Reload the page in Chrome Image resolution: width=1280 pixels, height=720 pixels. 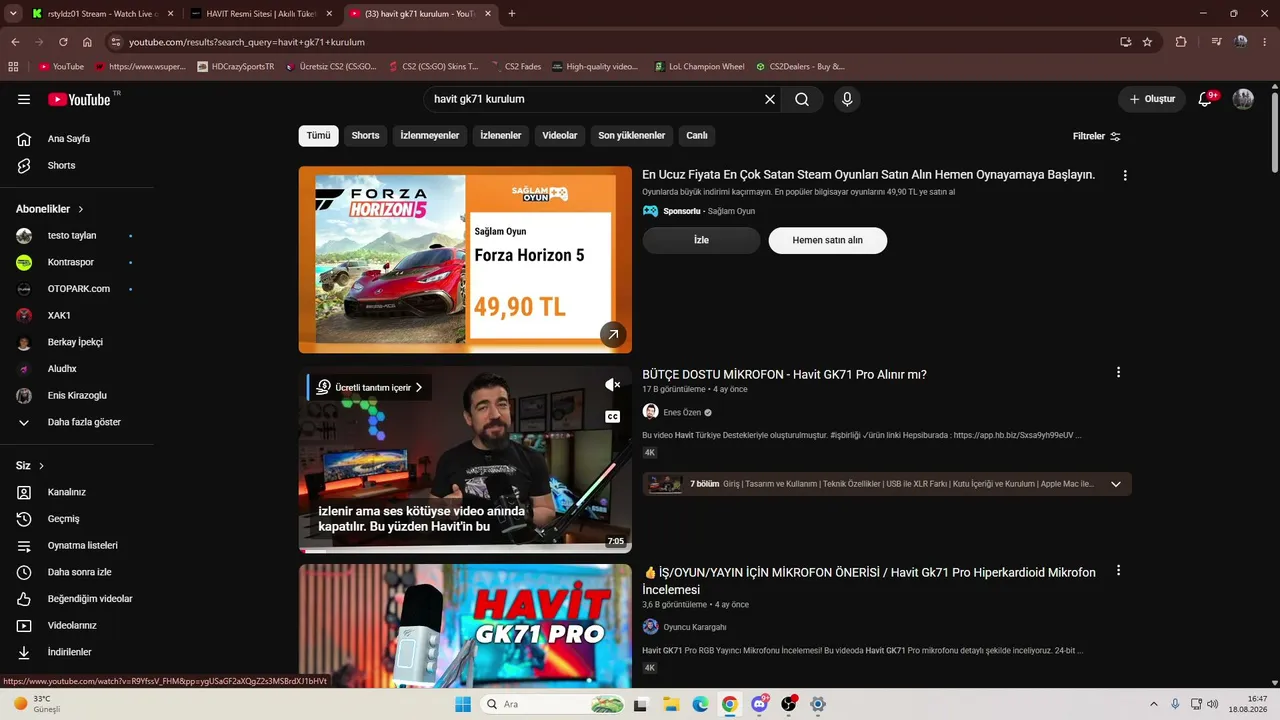coord(63,42)
